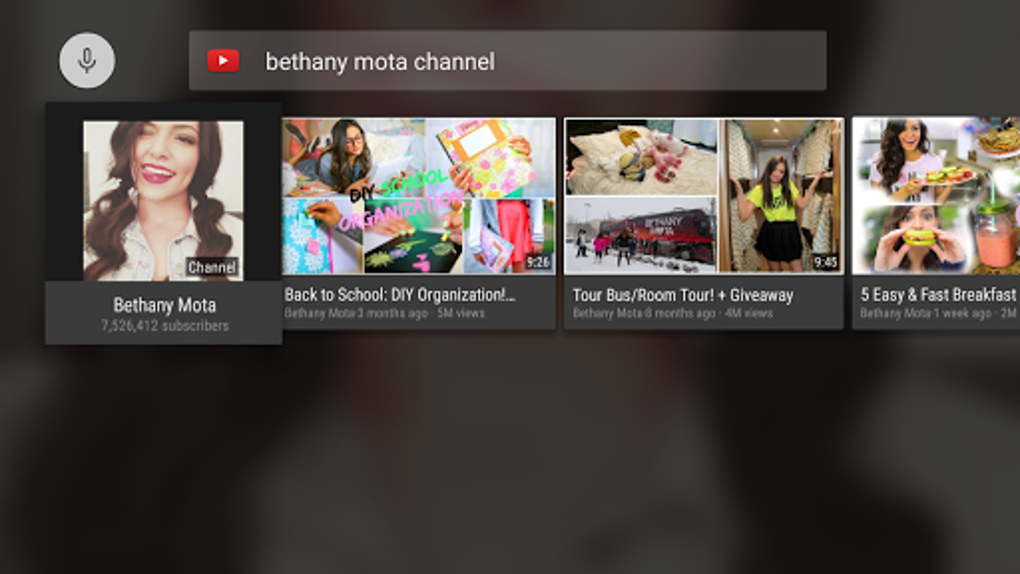The image size is (1020, 574).
Task: Click the 9:45 duration badge
Action: coord(825,262)
